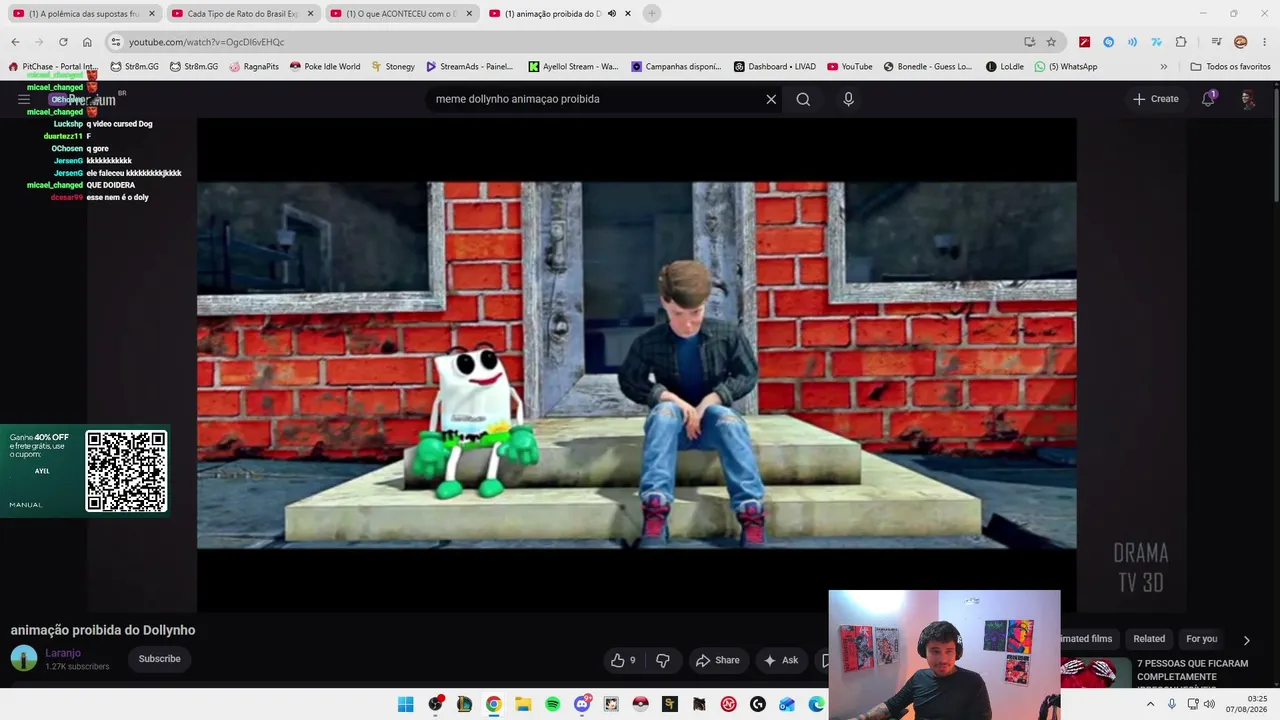This screenshot has width=1280, height=720.
Task: Open the taskbar volume control
Action: point(1209,705)
